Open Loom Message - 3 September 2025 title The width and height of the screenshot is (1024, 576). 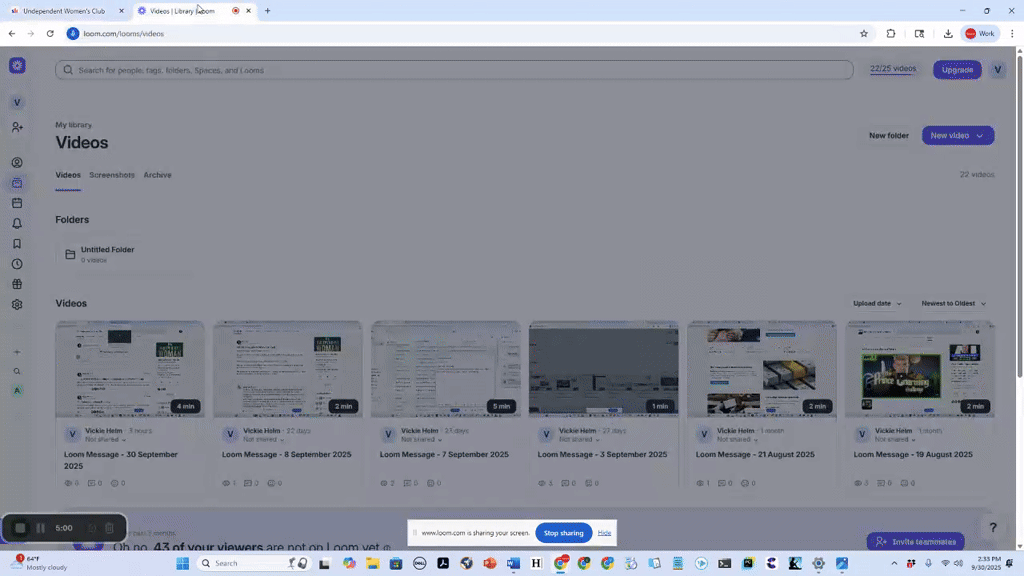pyautogui.click(x=602, y=455)
